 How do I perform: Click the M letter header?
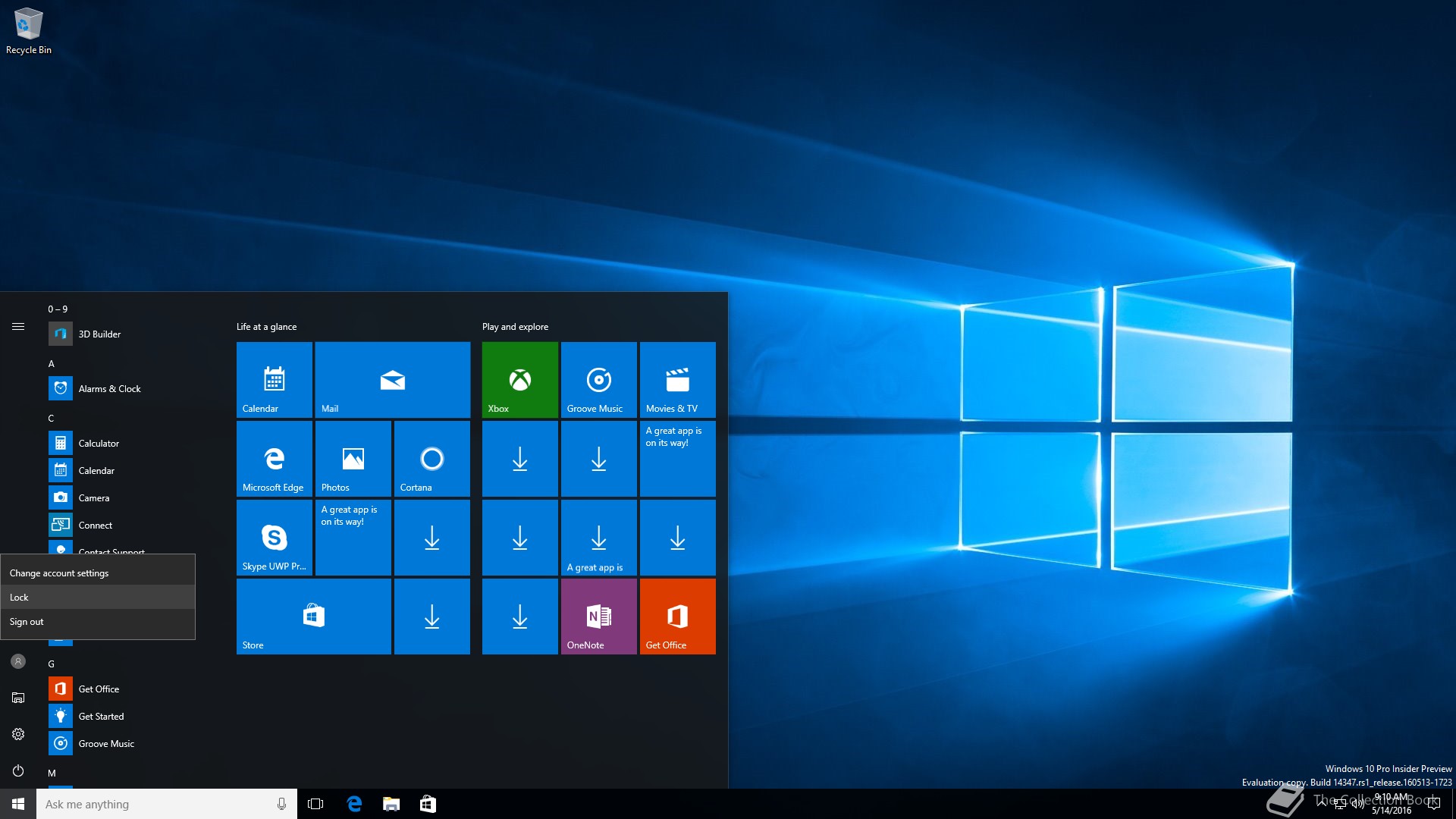coord(52,773)
